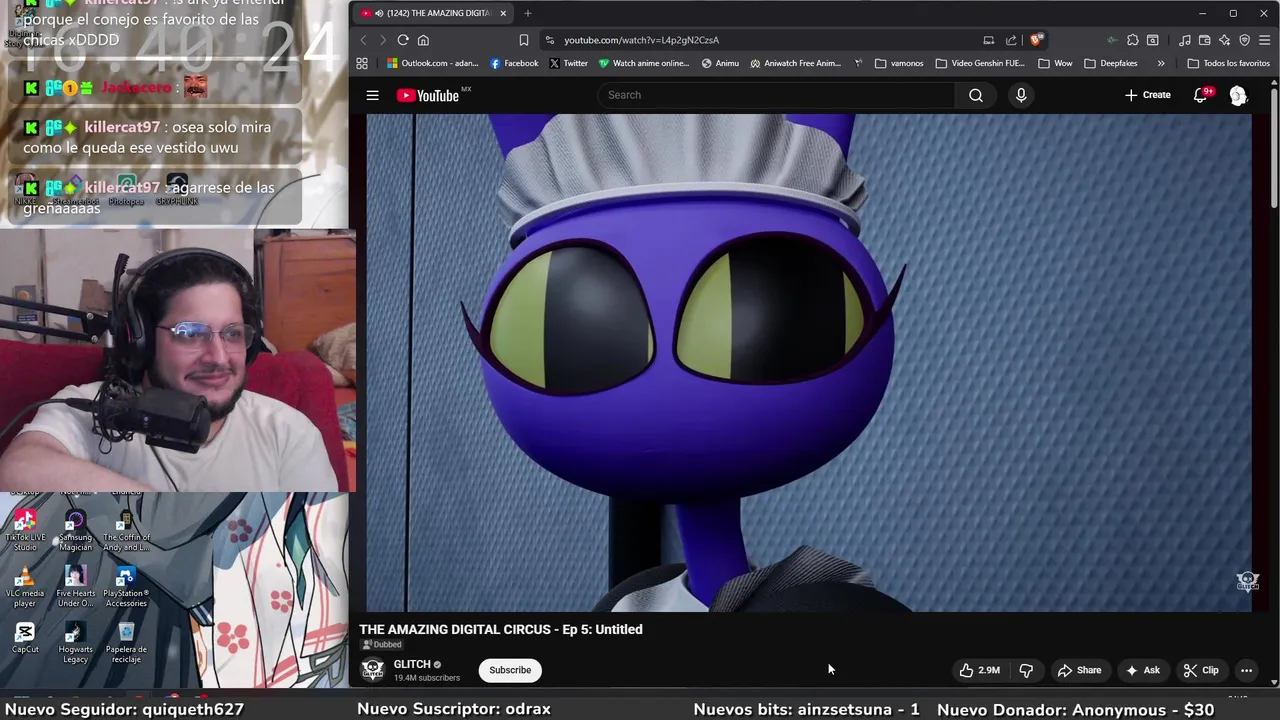
Task: Expand Video Genshin bookmarks folder
Action: click(980, 63)
